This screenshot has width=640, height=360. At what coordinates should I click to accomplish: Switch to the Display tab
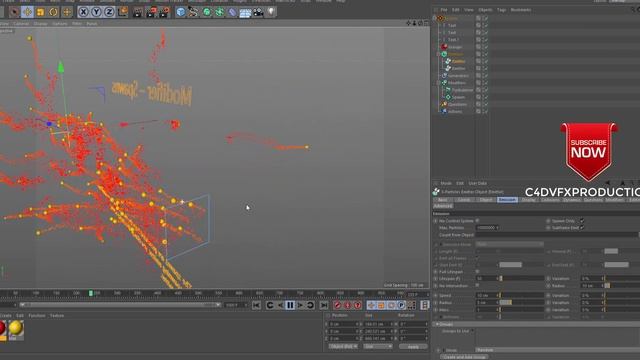[x=528, y=200]
